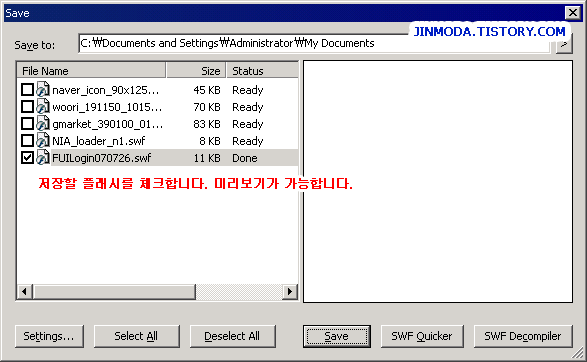
Task: Launch SWF Decompiler
Action: [523, 336]
